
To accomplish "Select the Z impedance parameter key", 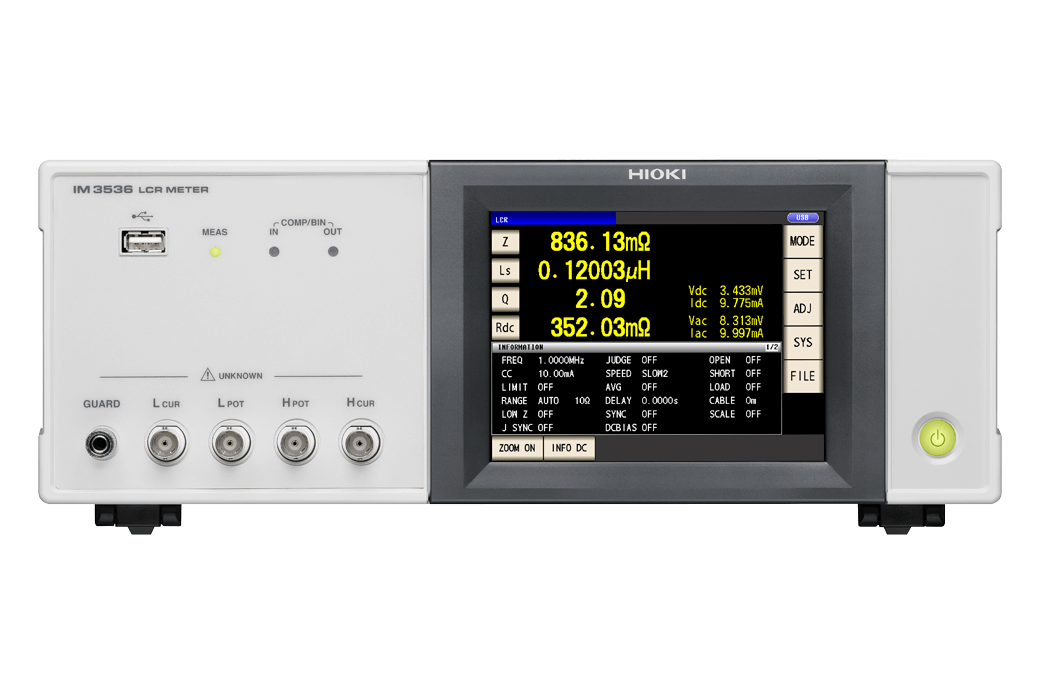I will click(x=506, y=240).
